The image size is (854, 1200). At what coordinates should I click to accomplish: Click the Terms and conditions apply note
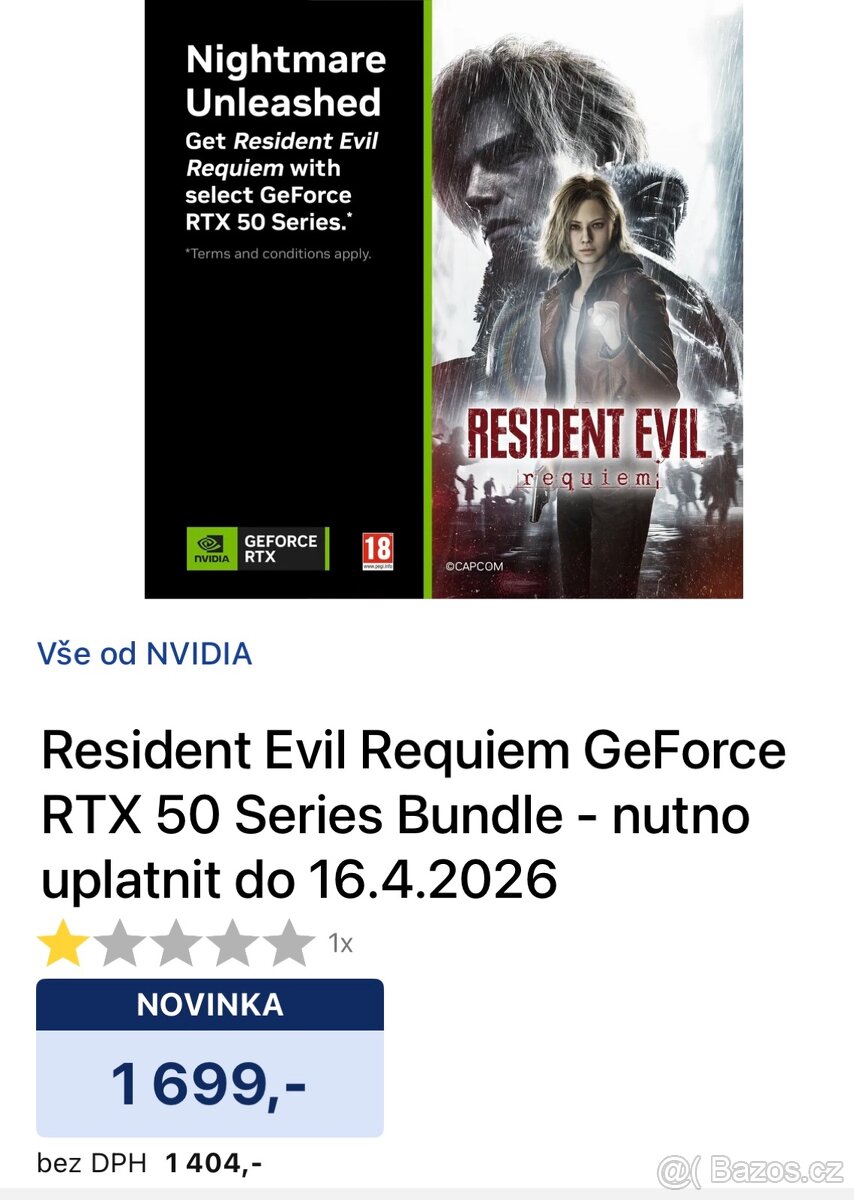278,253
